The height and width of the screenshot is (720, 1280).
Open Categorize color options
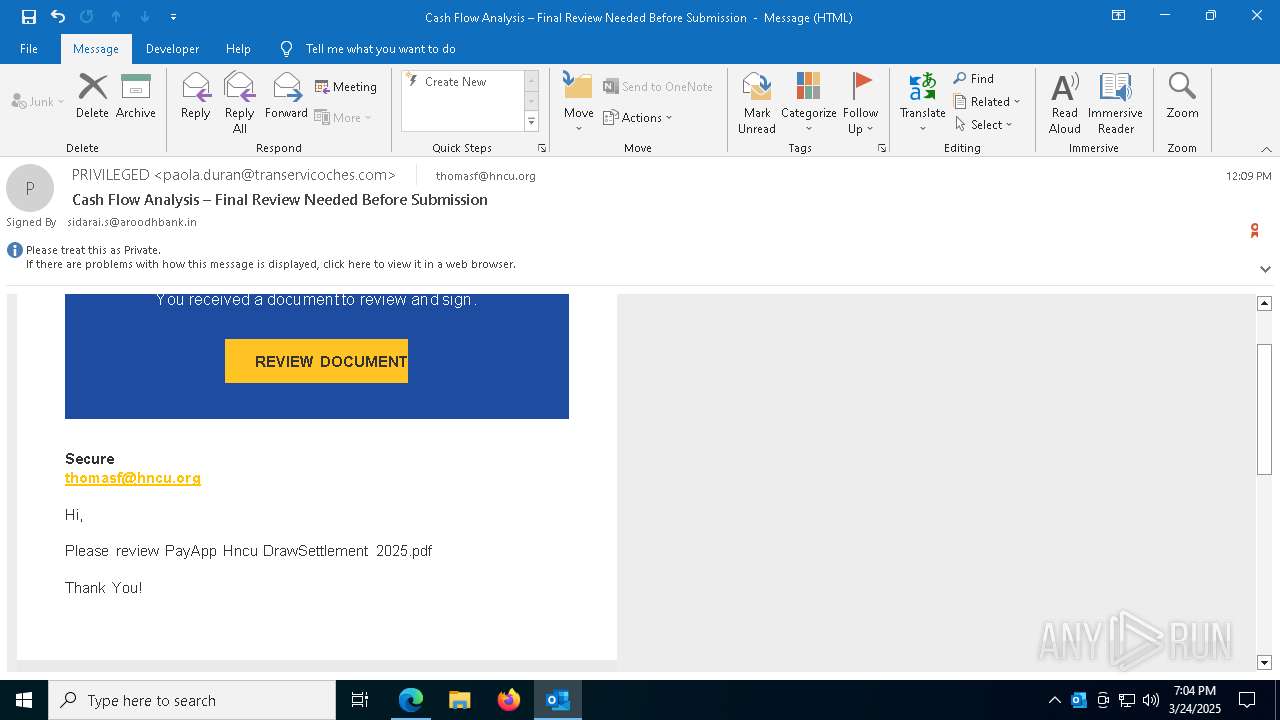point(809,103)
